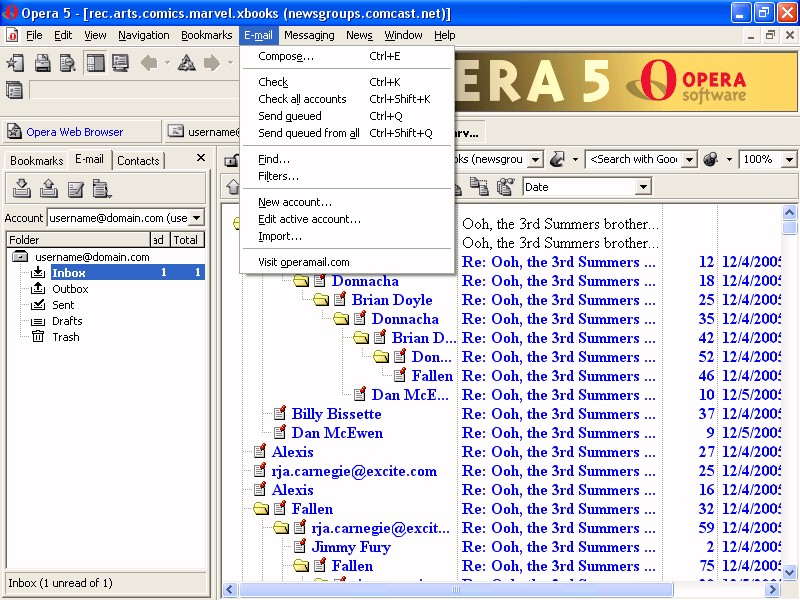Choose Visit operamail.com menu entry
The width and height of the screenshot is (800, 600).
(x=347, y=262)
